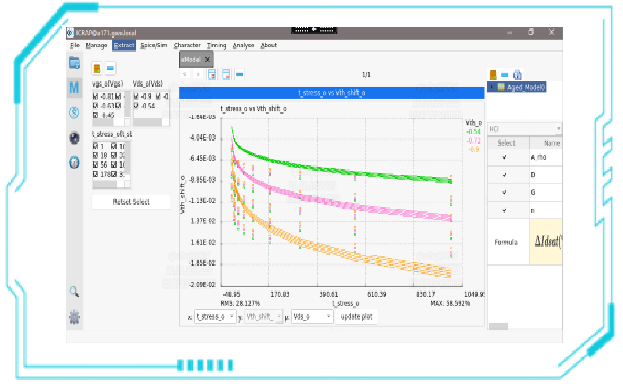The image size is (623, 384).
Task: Toggle the Select checkmark for parameter D
Action: pyautogui.click(x=505, y=175)
